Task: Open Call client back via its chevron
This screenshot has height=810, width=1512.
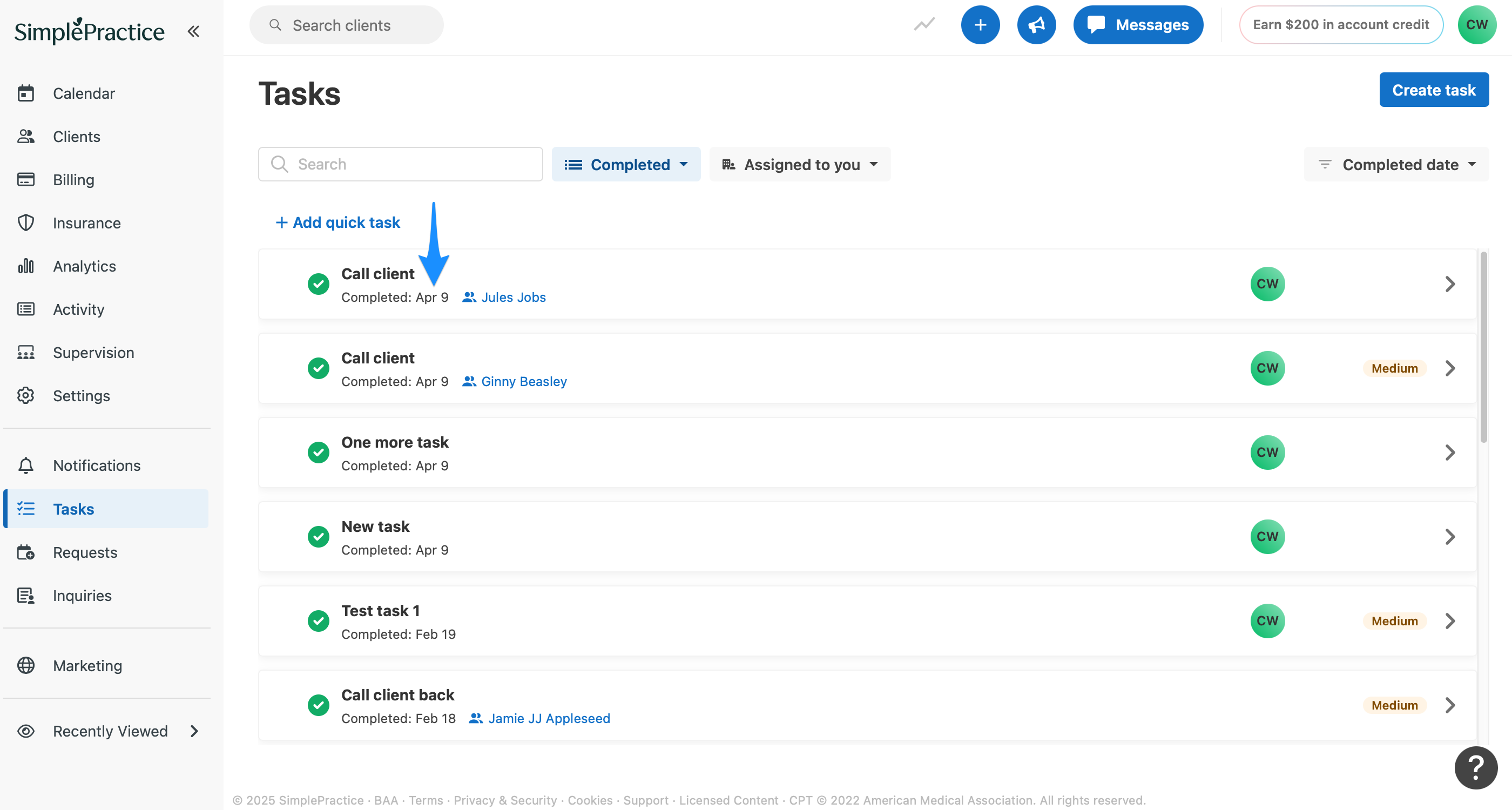Action: 1450,705
